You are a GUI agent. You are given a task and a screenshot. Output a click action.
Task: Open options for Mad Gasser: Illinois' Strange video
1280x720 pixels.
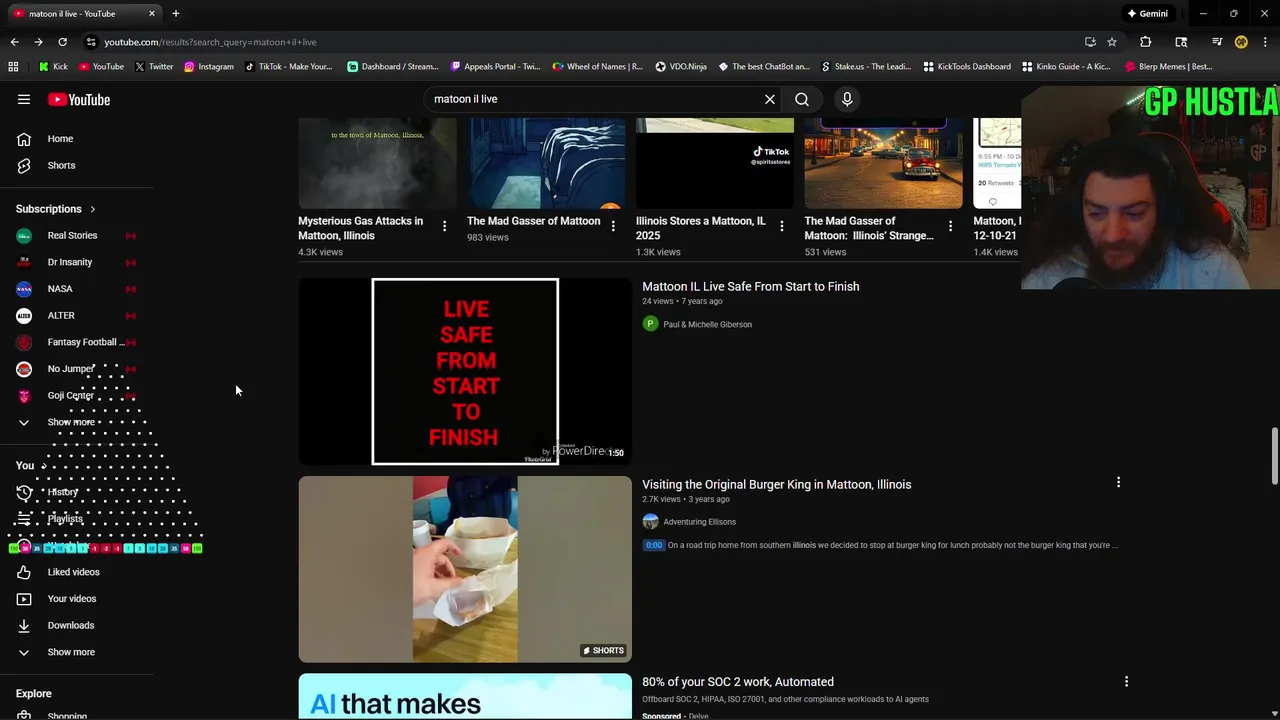click(950, 226)
